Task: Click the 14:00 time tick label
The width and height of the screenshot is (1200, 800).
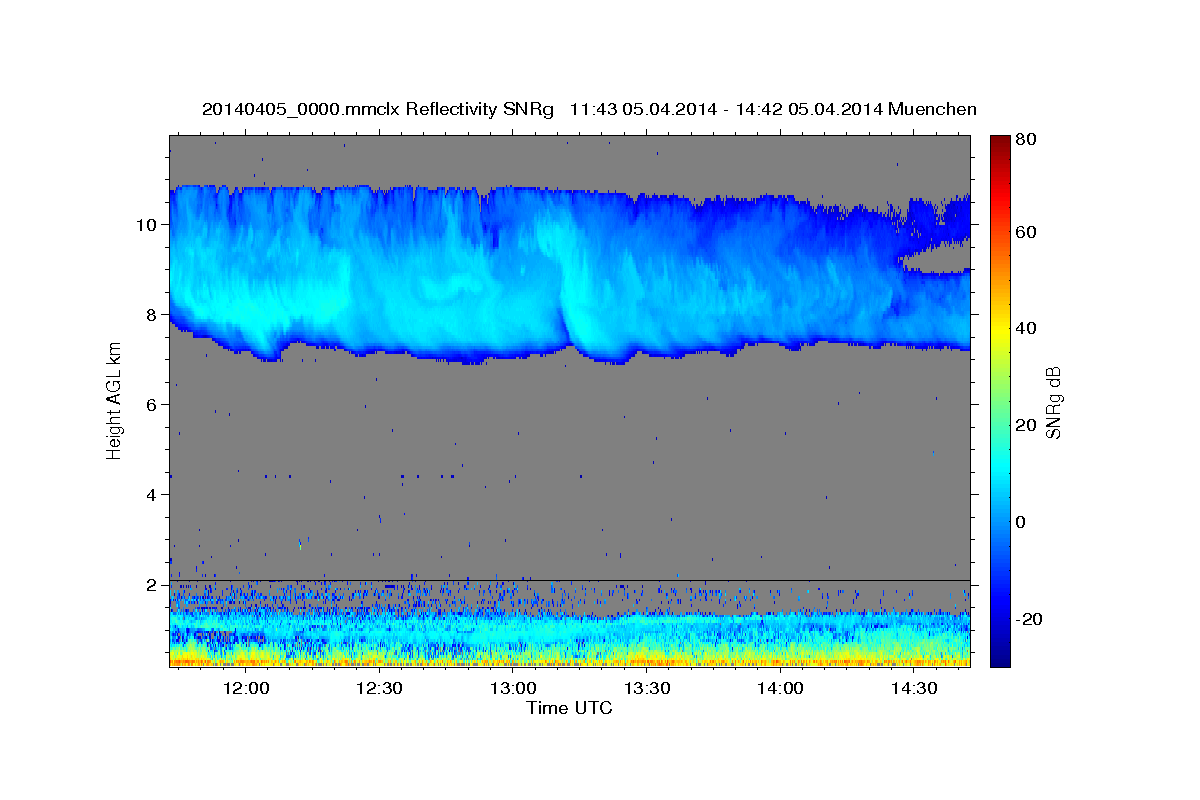Action: tap(779, 689)
